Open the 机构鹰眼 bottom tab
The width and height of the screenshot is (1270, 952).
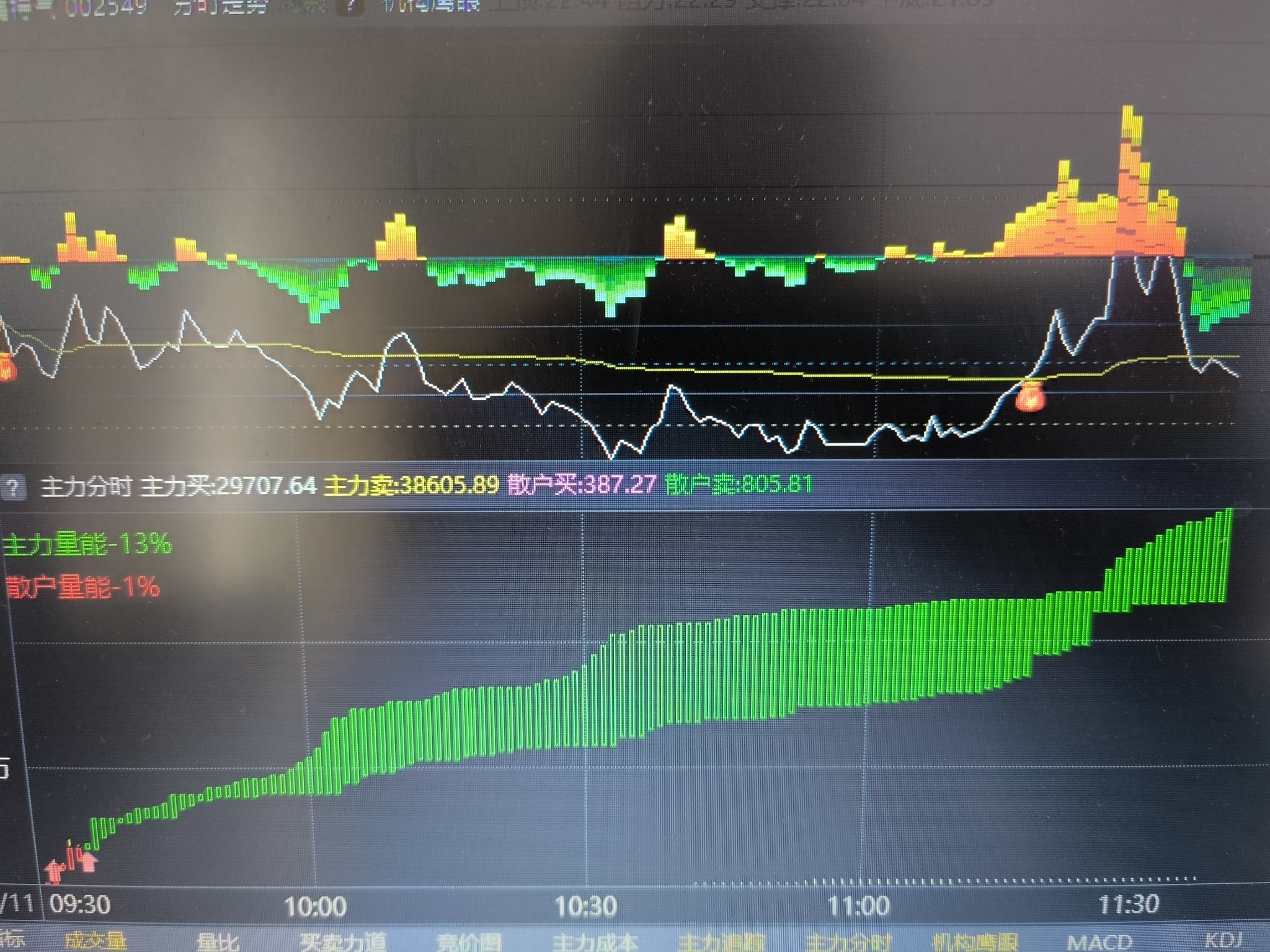click(x=975, y=942)
